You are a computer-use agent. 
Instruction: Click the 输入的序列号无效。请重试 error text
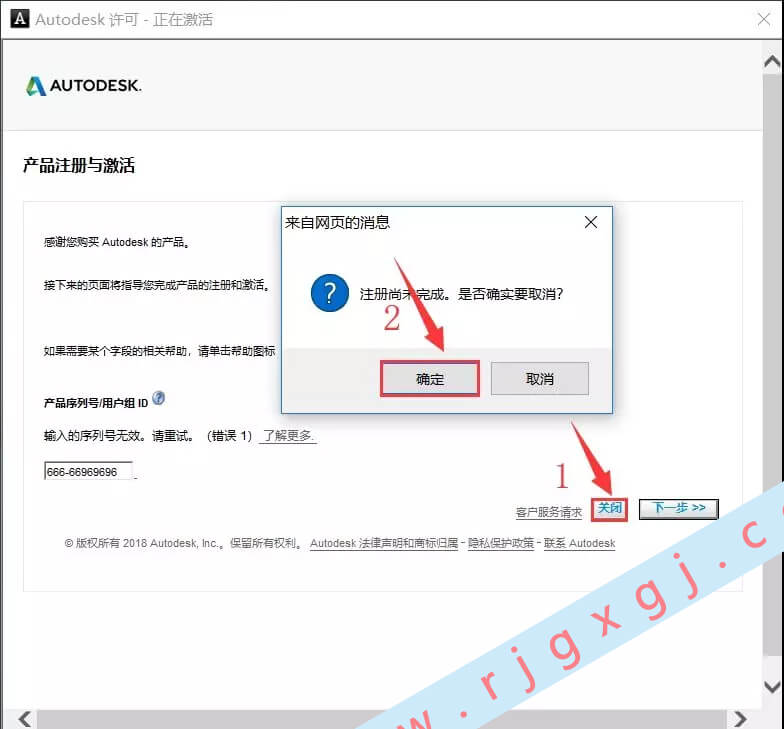[x=118, y=436]
